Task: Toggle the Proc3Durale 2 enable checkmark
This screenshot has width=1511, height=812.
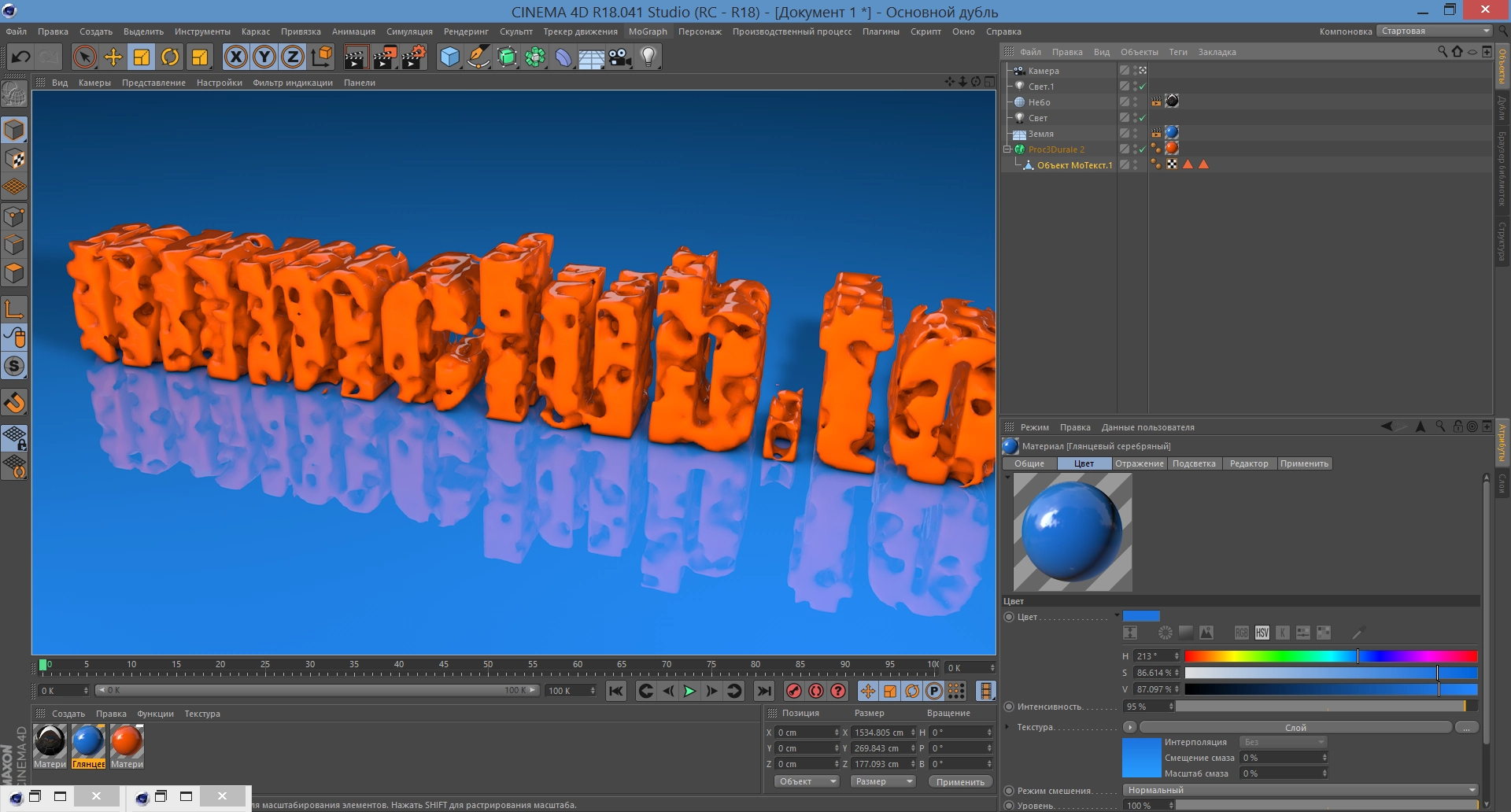Action: coord(1142,149)
